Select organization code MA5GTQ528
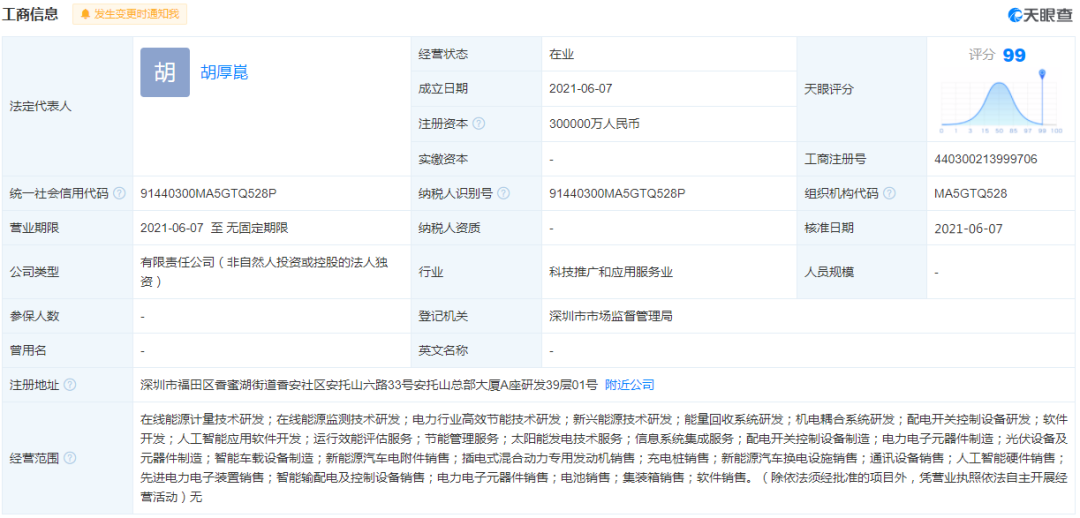1080x518 pixels. tap(970, 194)
